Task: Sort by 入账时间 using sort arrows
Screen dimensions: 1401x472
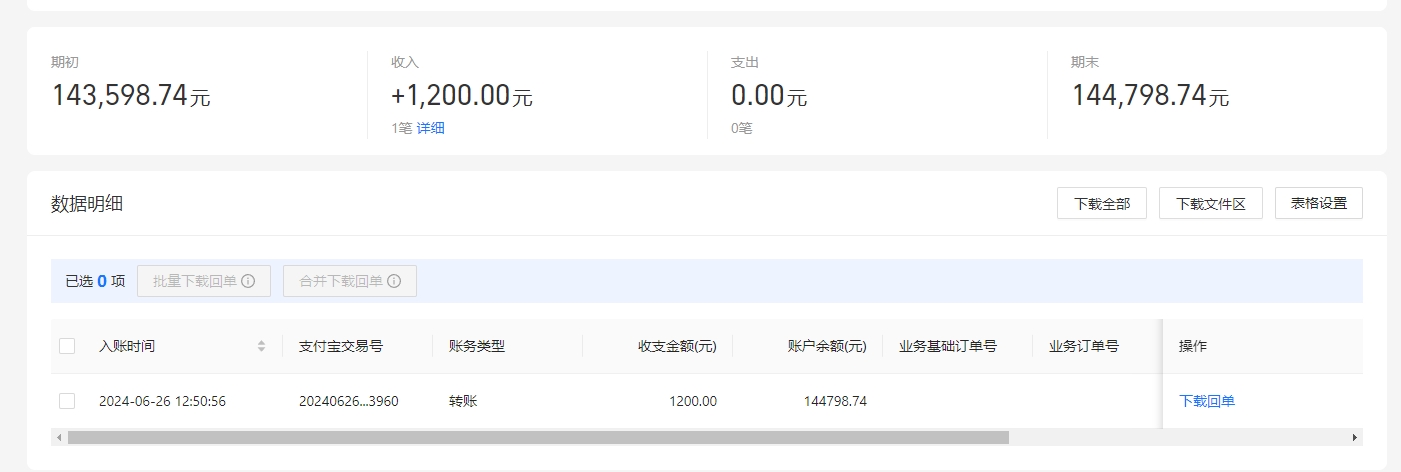Action: tap(262, 346)
